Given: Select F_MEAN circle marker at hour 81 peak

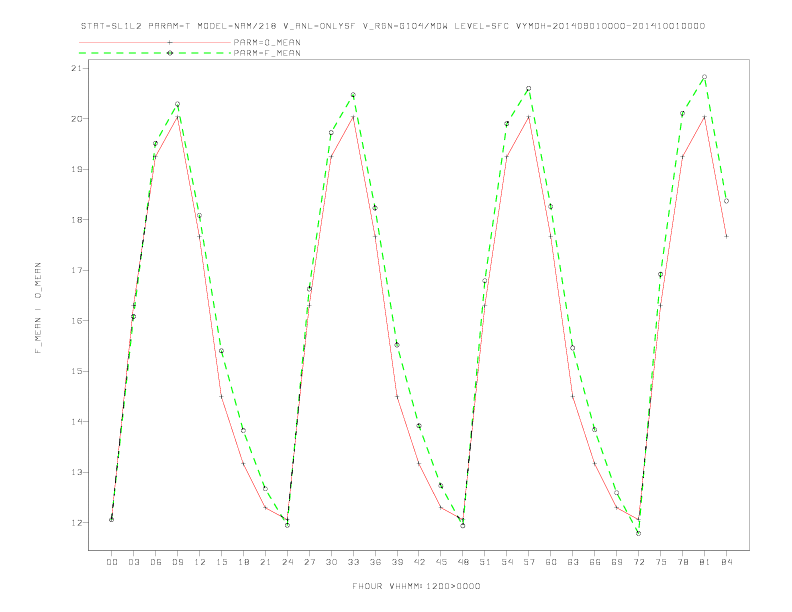Looking at the screenshot, I should click(x=704, y=77).
